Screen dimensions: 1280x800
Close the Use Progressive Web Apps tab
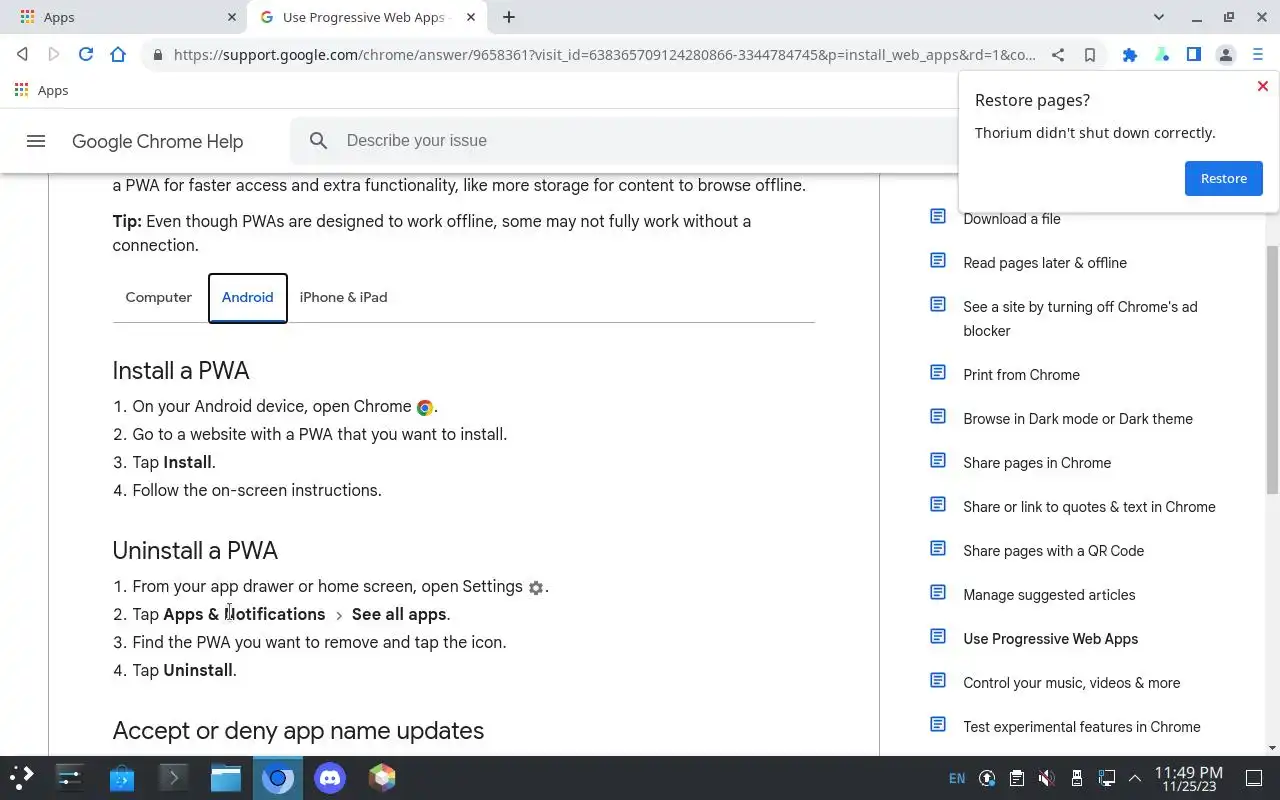point(470,17)
